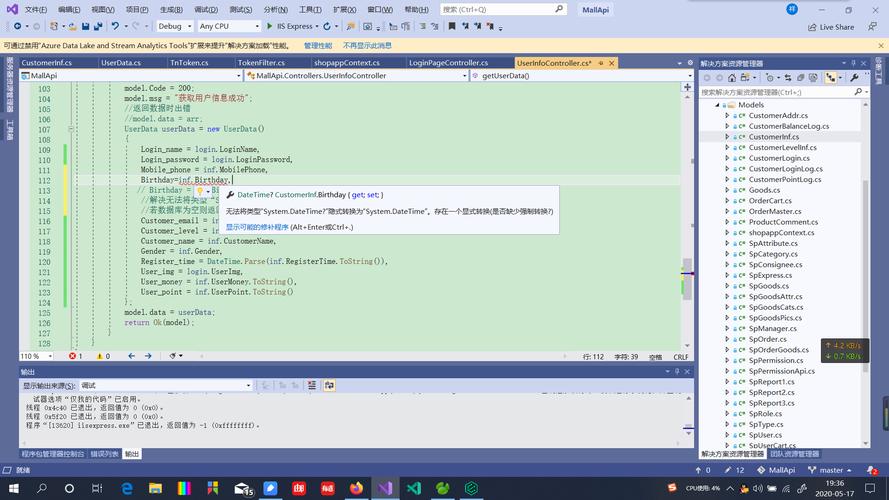Open the 调试(D) menu
Viewport: 889px width, 500px height.
[x=206, y=9]
